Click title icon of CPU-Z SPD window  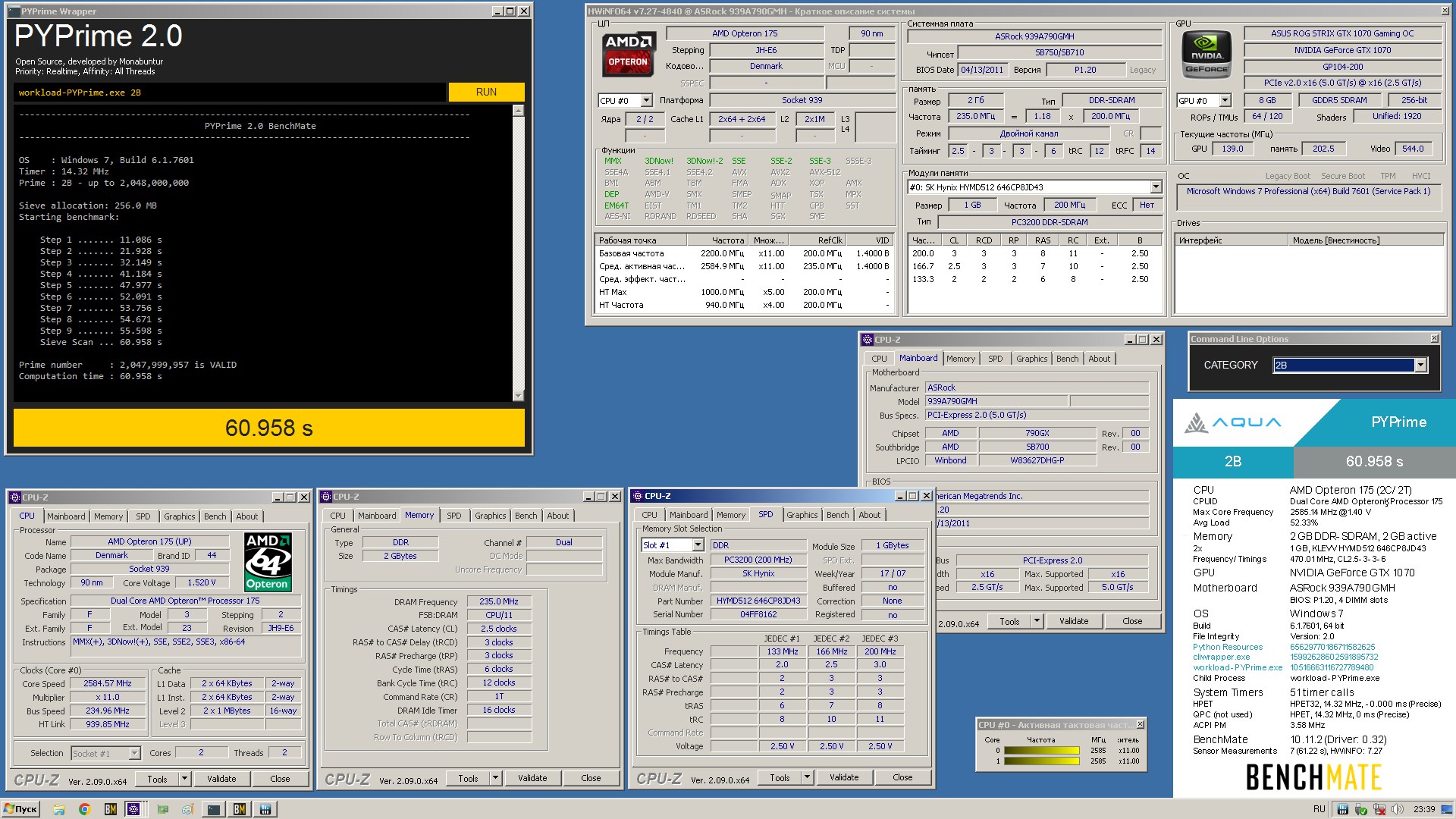(637, 496)
